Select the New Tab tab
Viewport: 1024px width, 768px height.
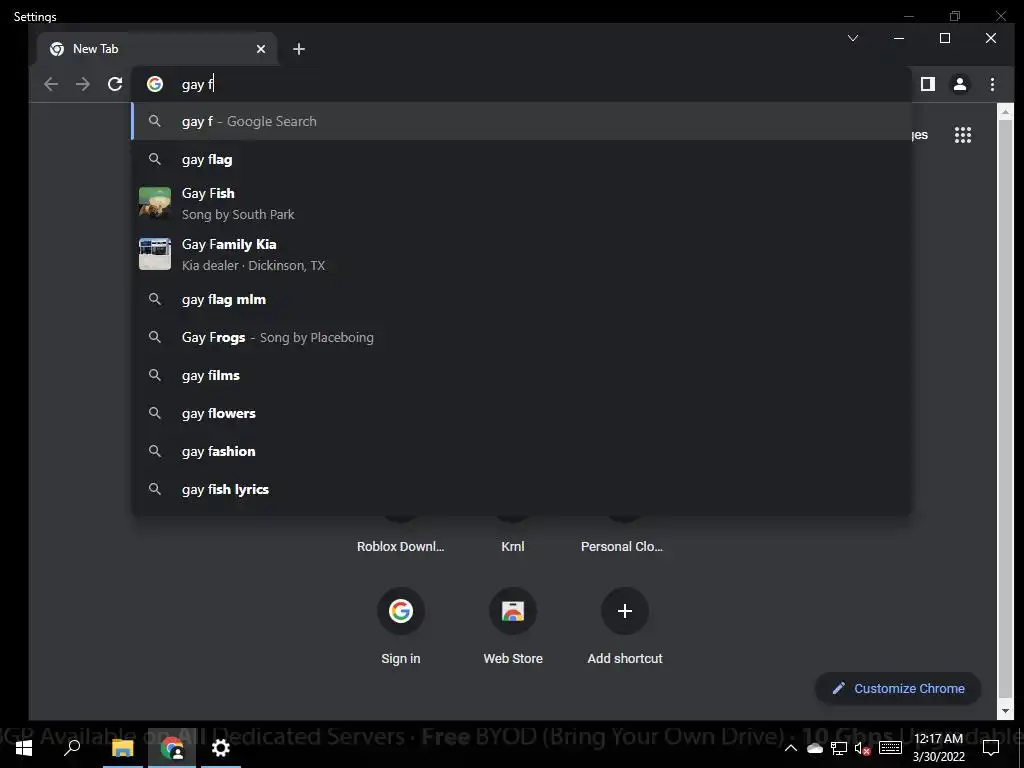159,49
